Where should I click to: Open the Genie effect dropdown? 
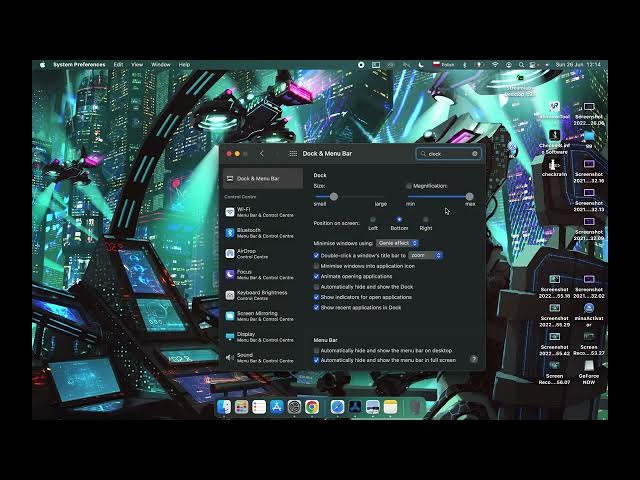(x=397, y=243)
